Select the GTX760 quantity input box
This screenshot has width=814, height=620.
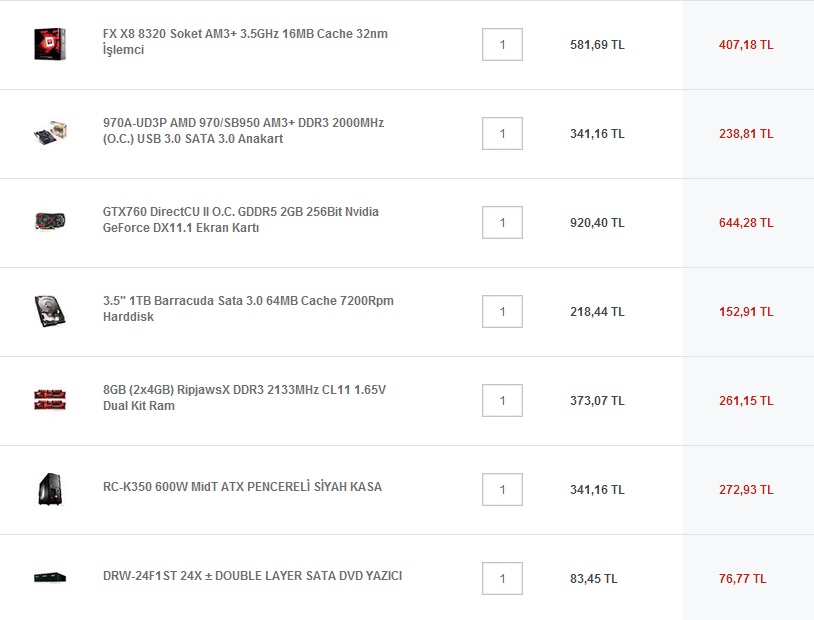(x=502, y=223)
